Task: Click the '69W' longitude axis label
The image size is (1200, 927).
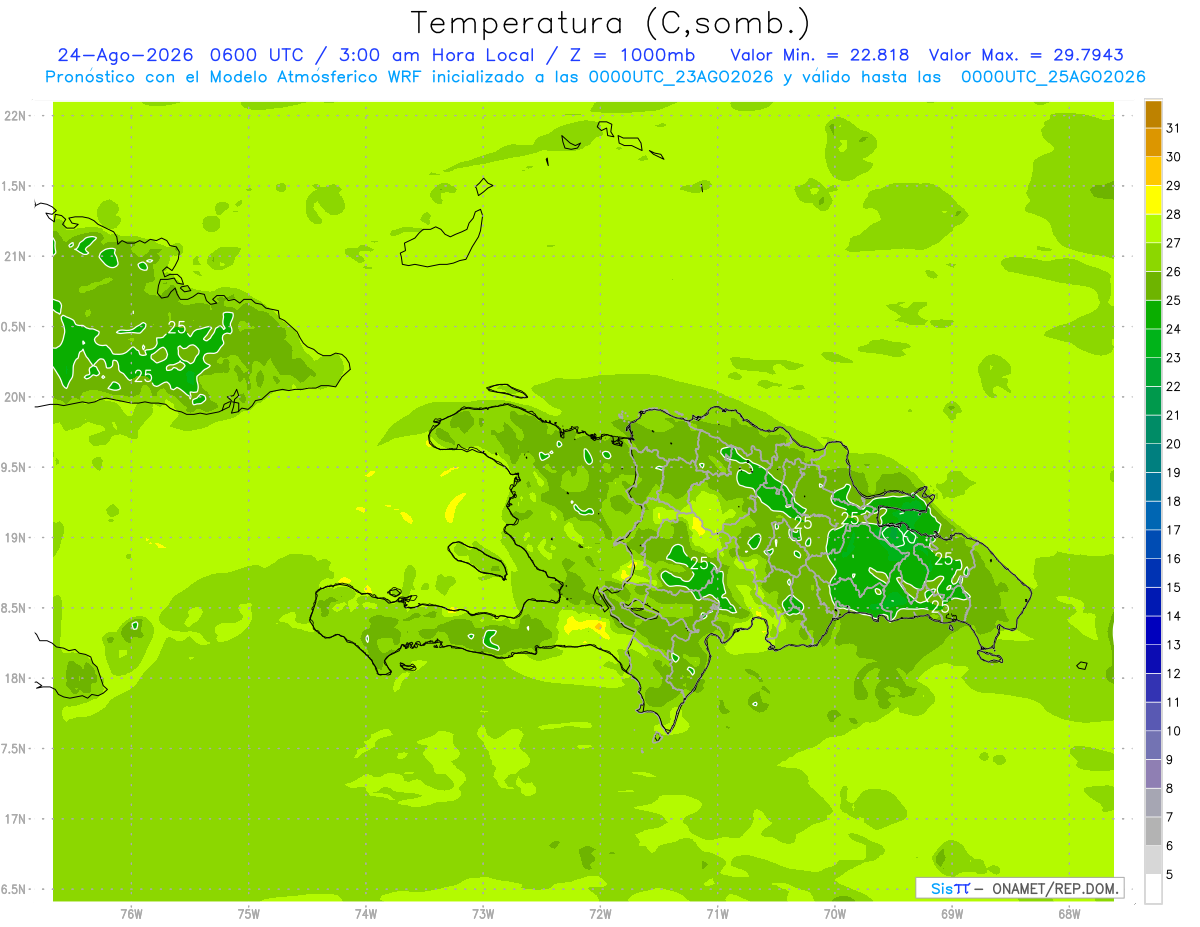Action: (952, 914)
